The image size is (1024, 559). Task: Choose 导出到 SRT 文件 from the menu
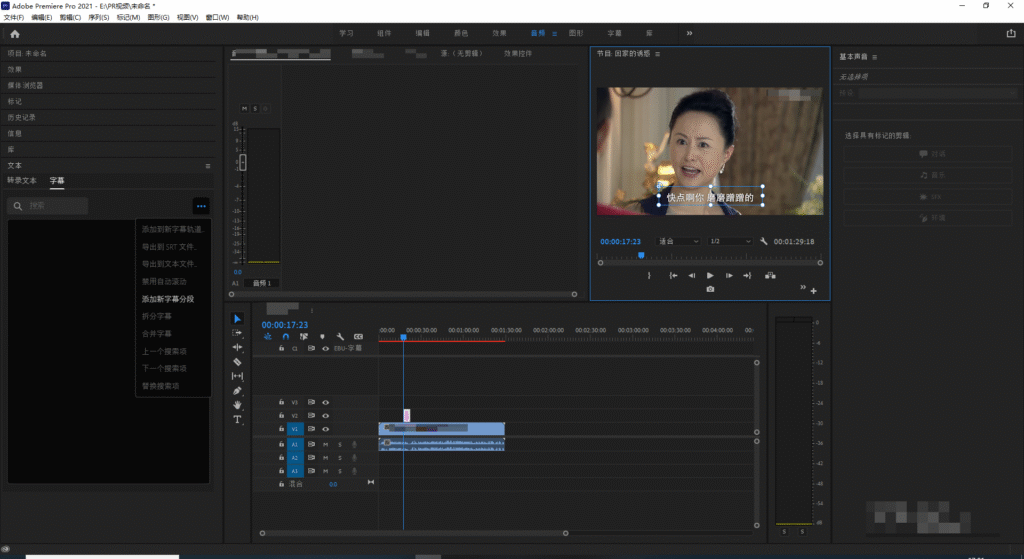click(169, 246)
